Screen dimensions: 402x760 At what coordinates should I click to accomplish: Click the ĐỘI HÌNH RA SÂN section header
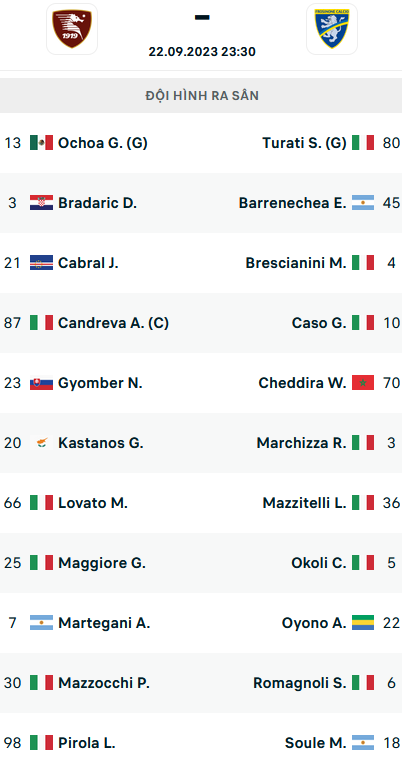click(201, 95)
